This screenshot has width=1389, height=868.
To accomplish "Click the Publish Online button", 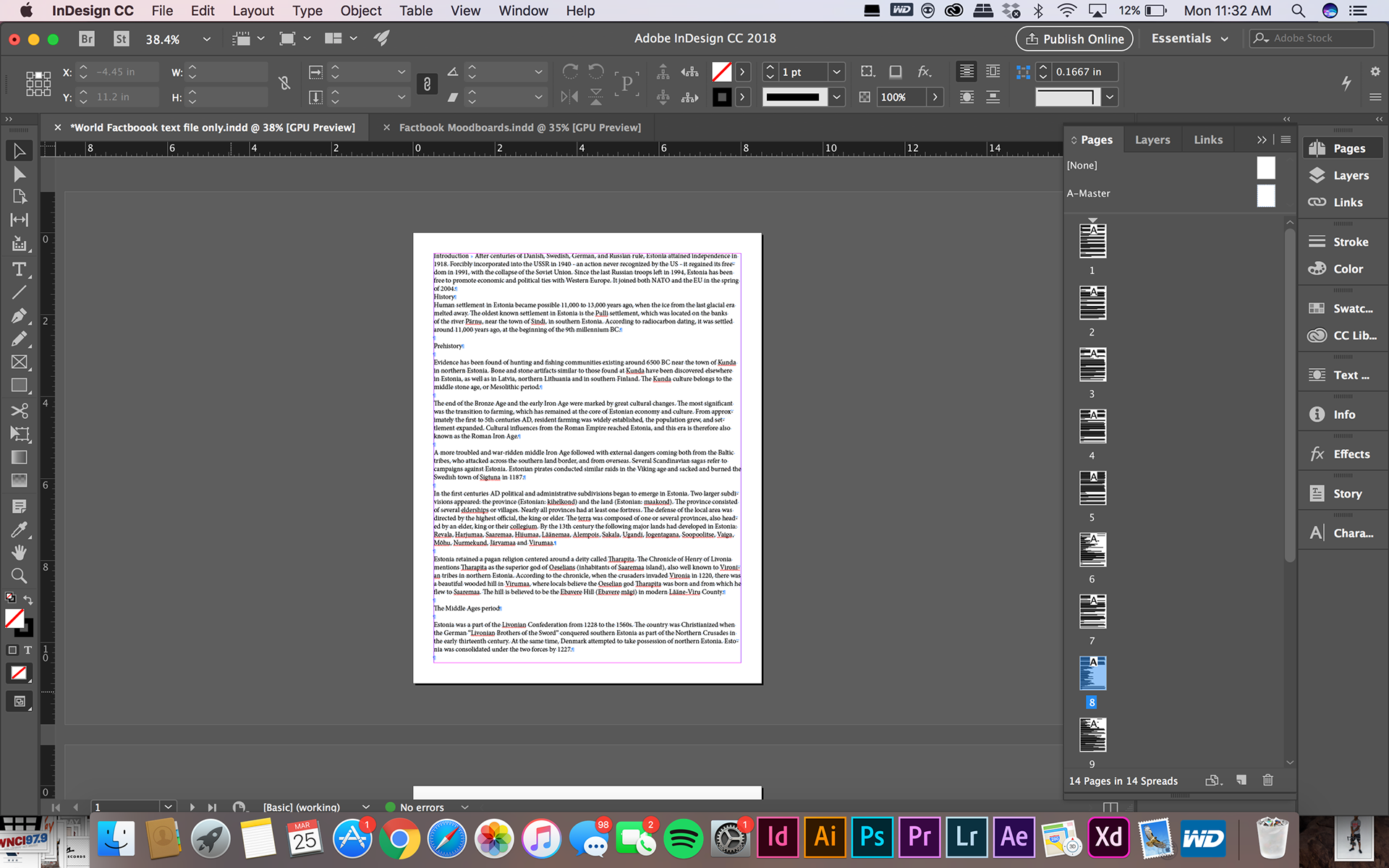I will 1074,38.
